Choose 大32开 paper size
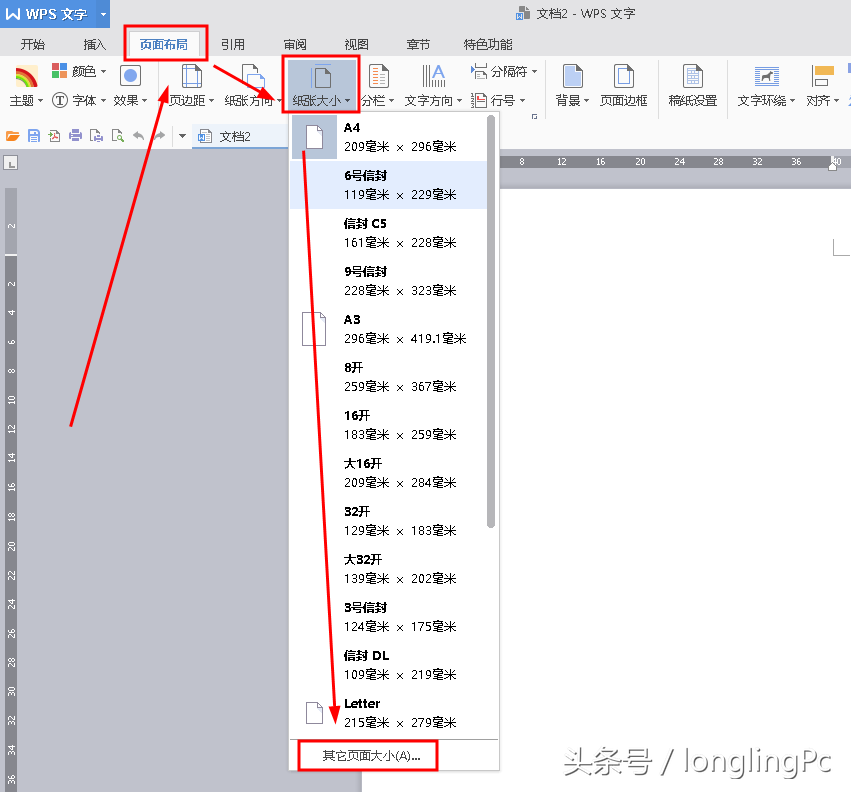 389,569
